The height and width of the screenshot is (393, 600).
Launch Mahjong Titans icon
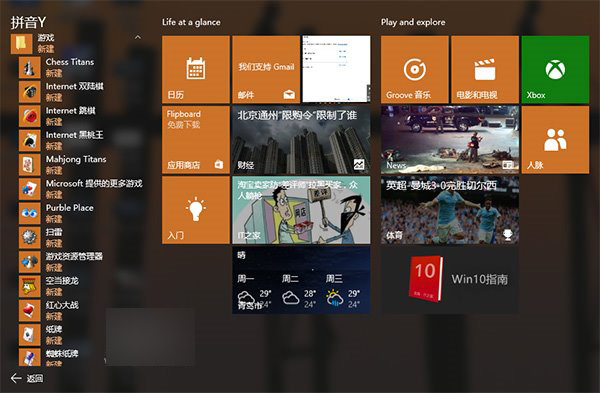click(x=29, y=165)
